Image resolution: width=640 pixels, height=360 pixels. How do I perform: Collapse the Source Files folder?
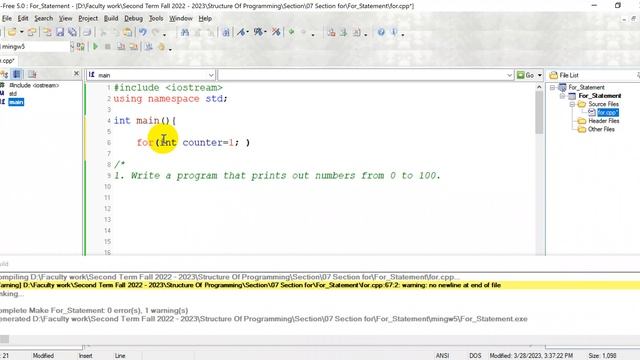[x=572, y=104]
